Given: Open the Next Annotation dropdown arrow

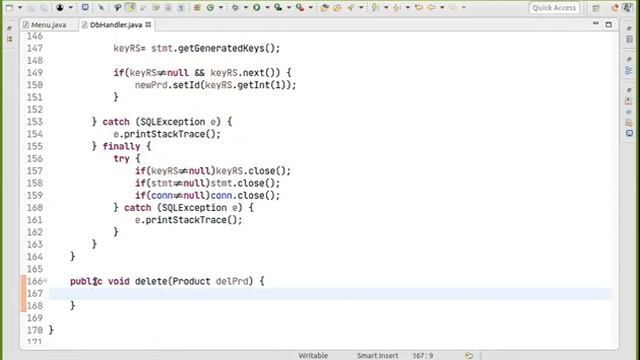Looking at the screenshot, I should pyautogui.click(x=386, y=8).
